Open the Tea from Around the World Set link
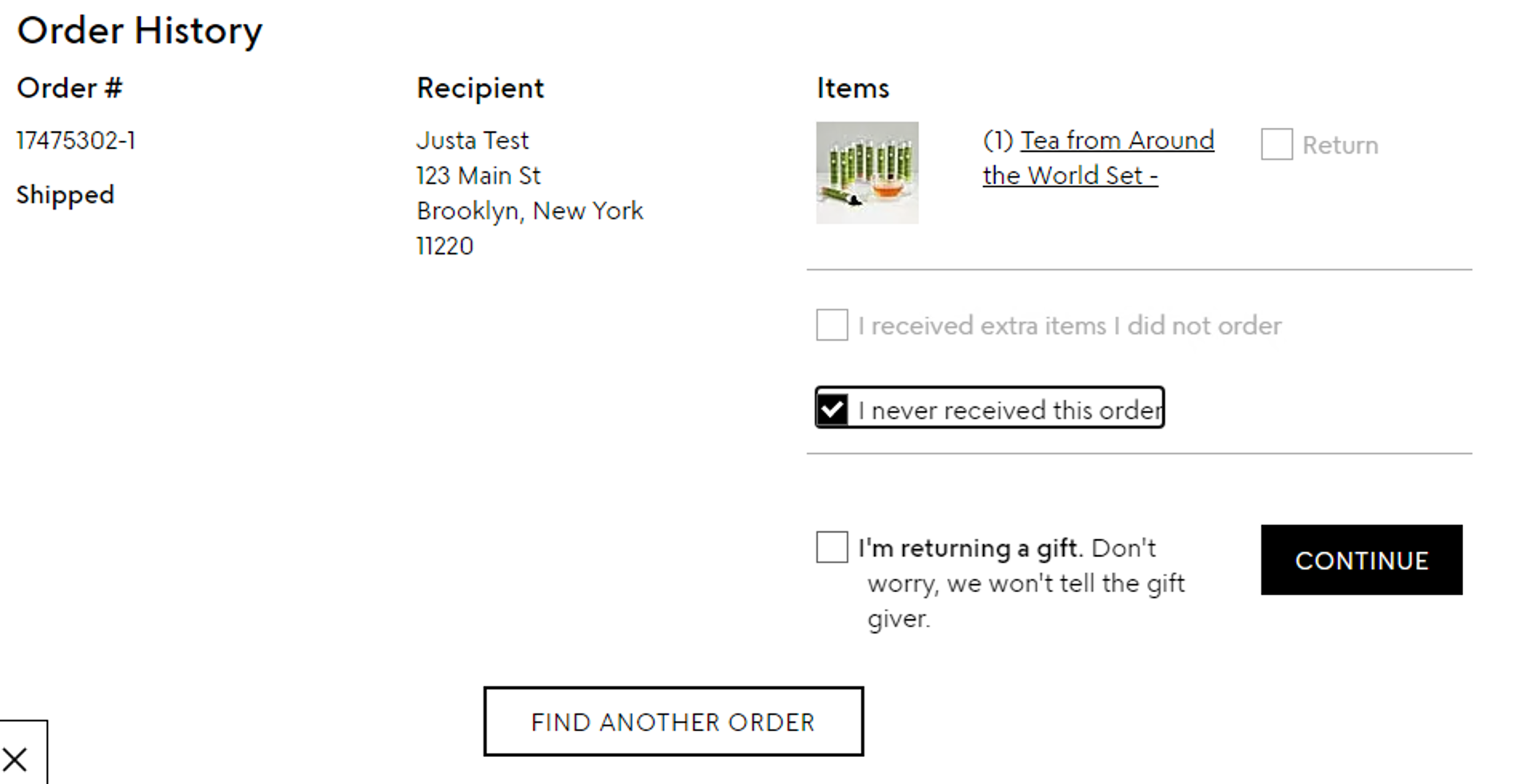Image resolution: width=1540 pixels, height=784 pixels. click(x=1098, y=158)
